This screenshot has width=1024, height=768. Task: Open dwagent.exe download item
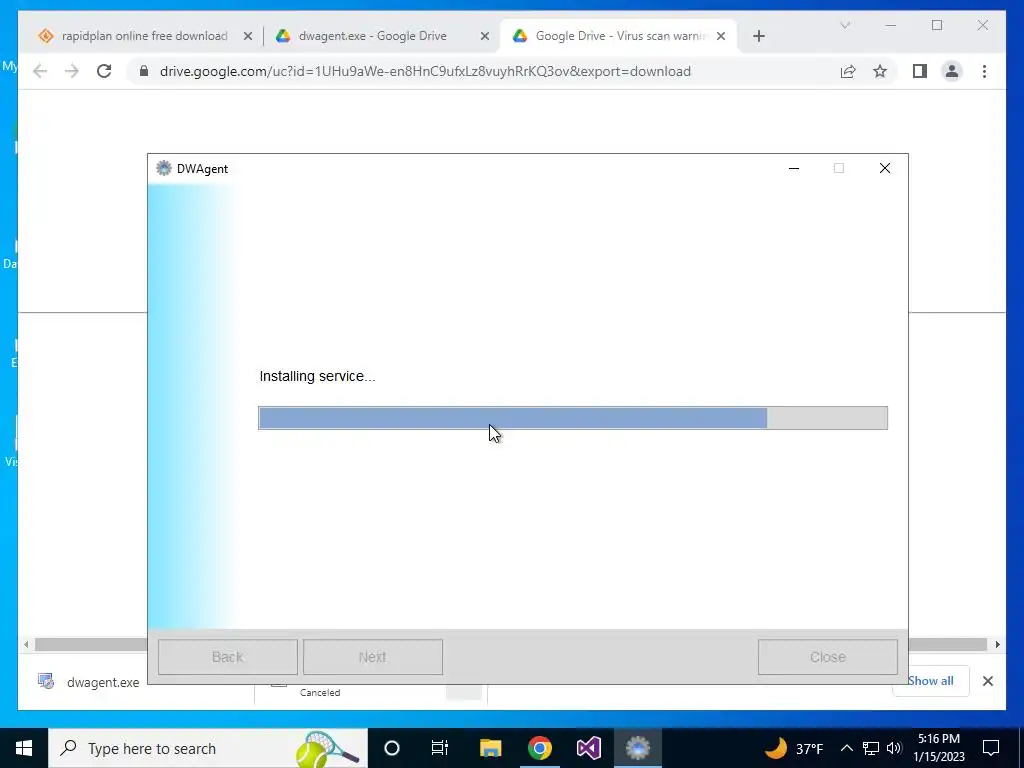coord(103,682)
